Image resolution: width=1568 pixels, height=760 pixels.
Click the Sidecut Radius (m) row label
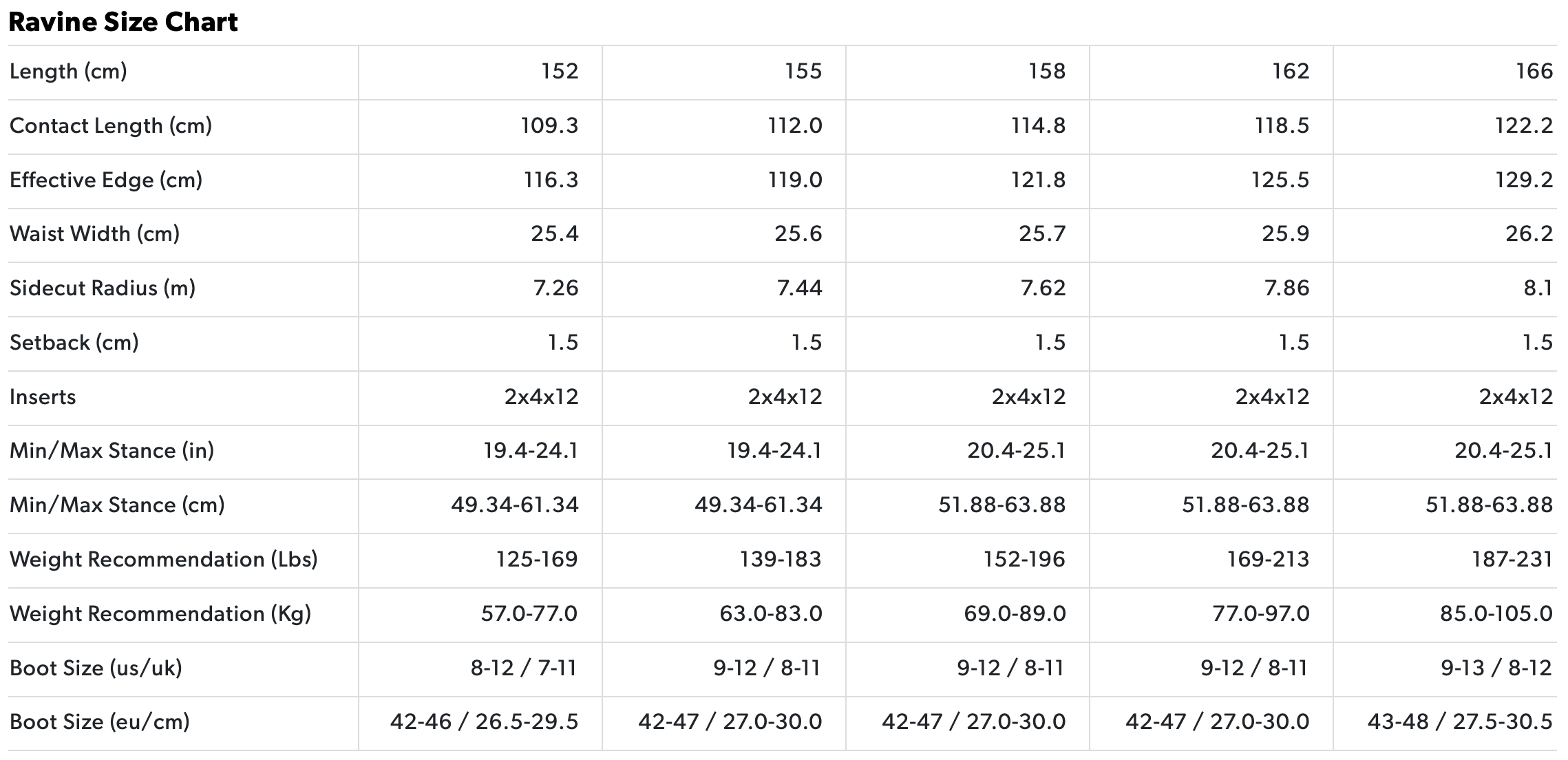pyautogui.click(x=103, y=288)
